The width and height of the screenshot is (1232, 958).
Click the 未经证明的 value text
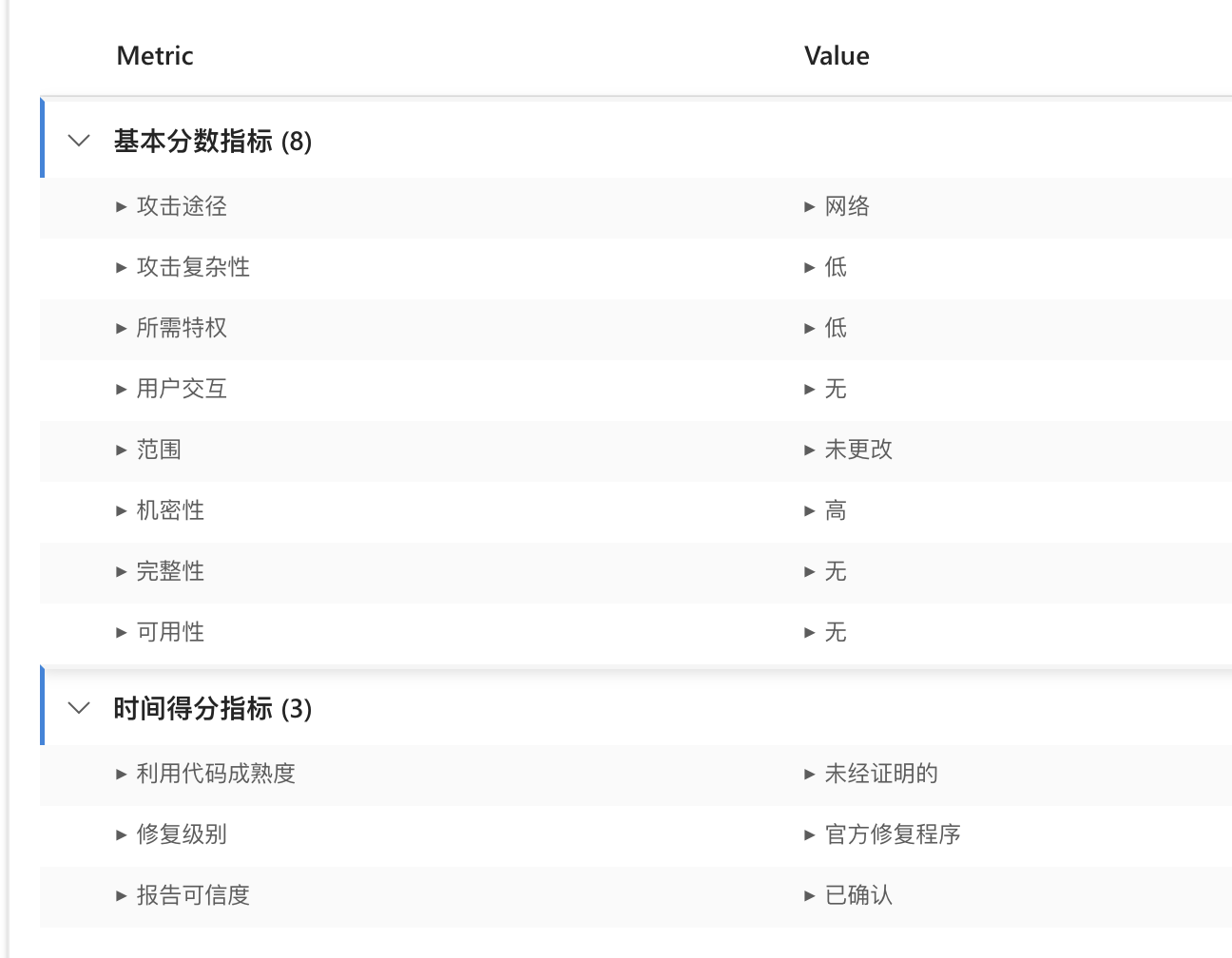coord(881,774)
